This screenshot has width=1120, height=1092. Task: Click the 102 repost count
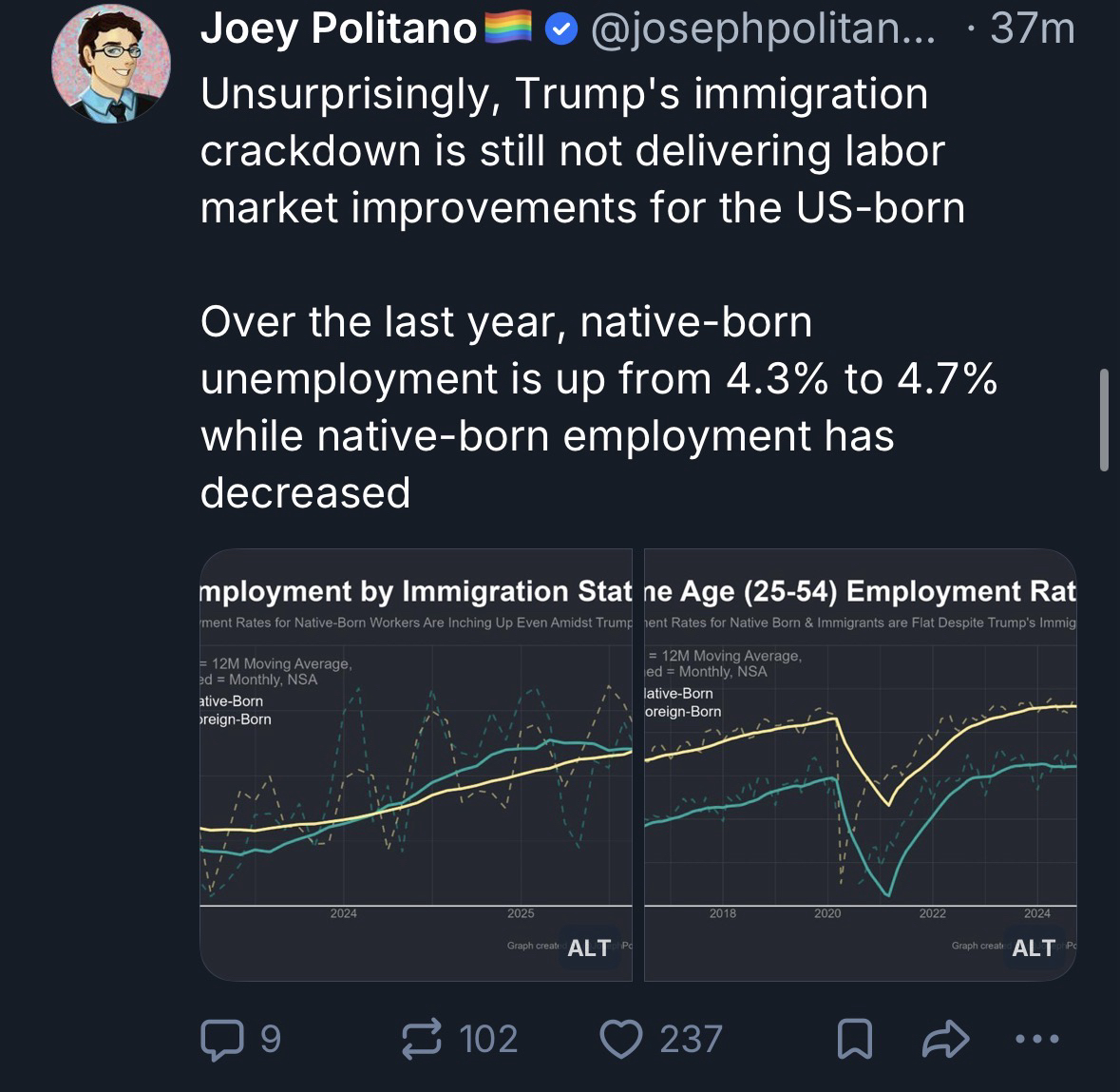point(488,1039)
